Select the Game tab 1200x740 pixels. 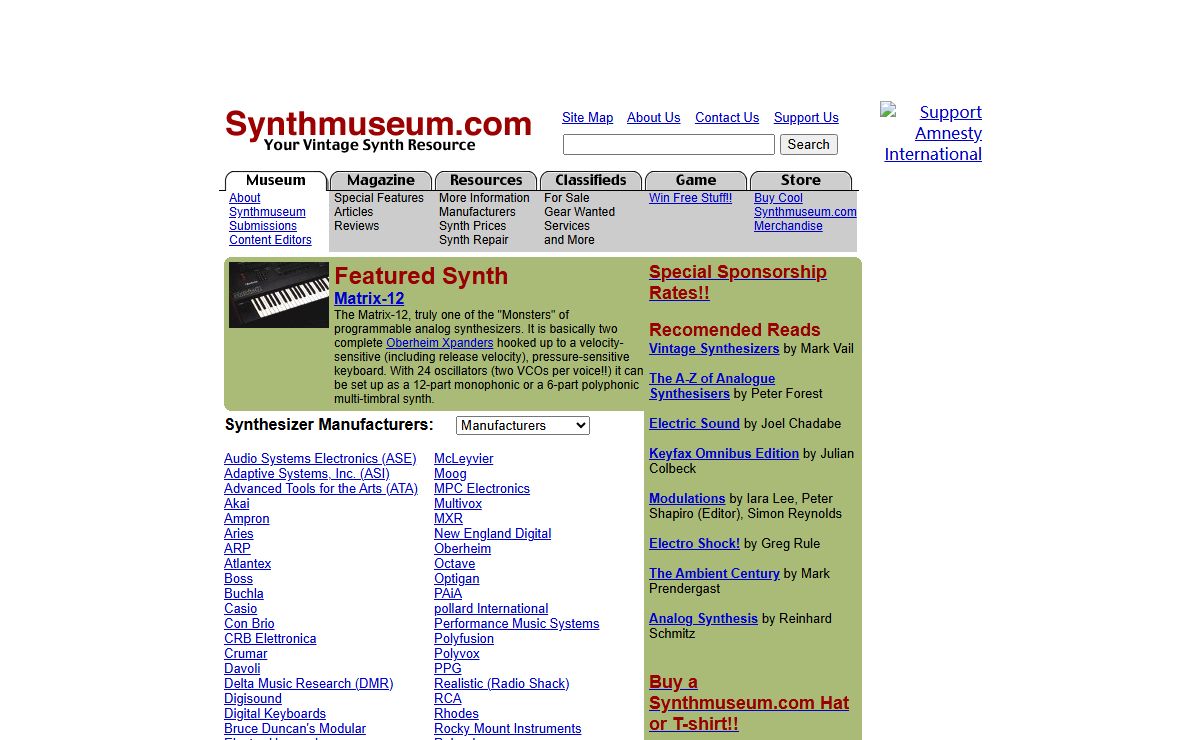point(696,181)
